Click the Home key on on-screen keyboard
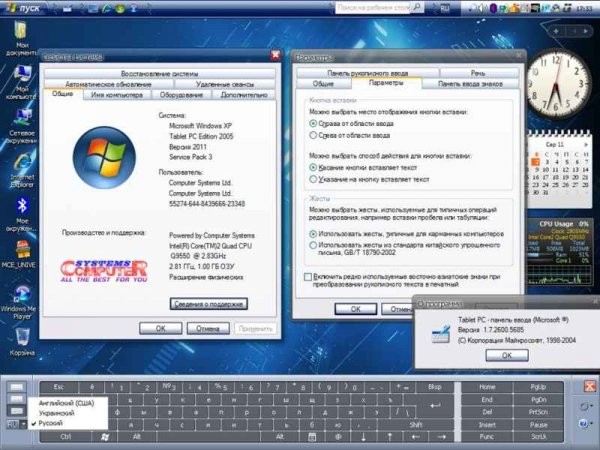Screen dimensions: 600x450 487,387
